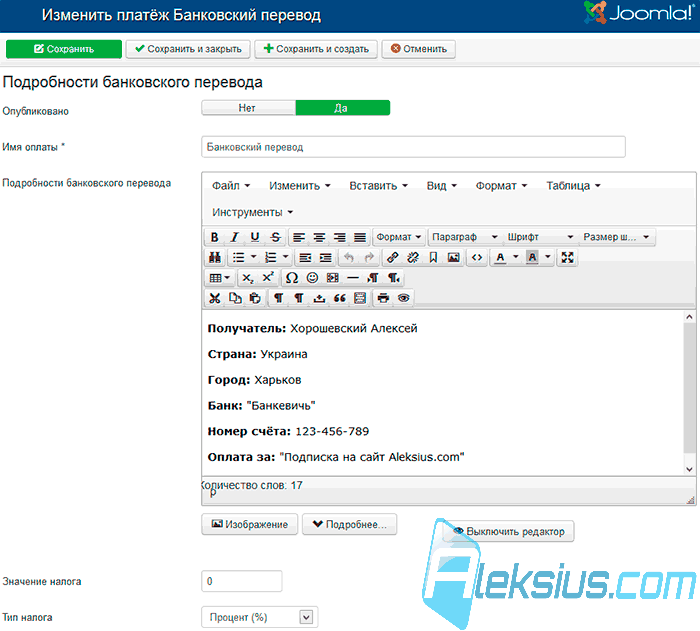Apply italic formatting in editor
The image size is (700, 631).
234,237
